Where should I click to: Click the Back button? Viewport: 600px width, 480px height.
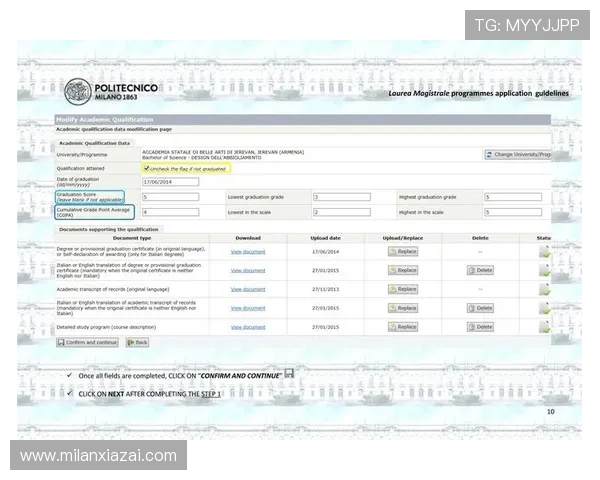137,342
